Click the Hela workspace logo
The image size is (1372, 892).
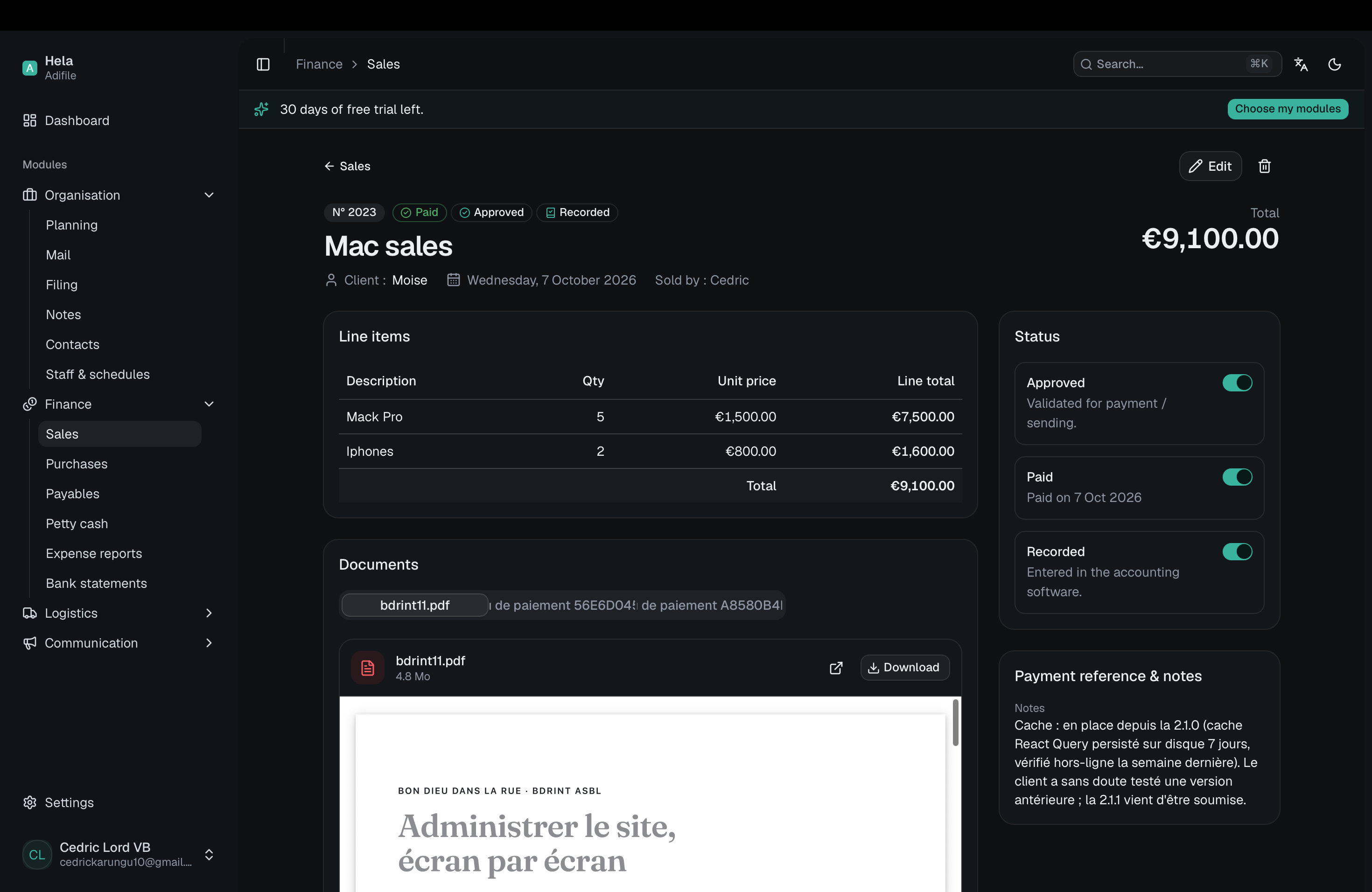[29, 68]
